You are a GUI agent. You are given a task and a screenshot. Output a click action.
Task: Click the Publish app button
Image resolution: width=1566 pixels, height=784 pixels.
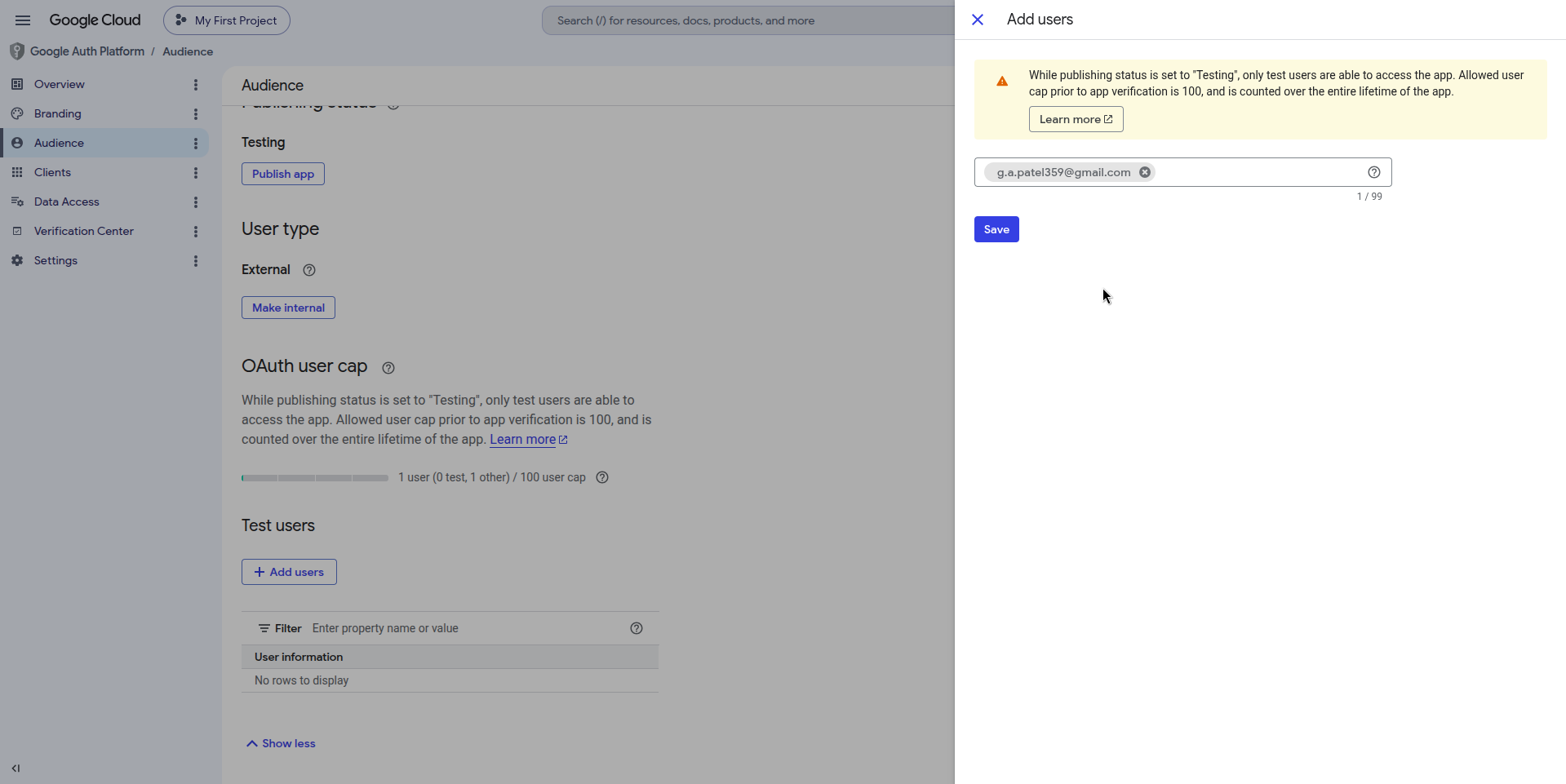(283, 174)
